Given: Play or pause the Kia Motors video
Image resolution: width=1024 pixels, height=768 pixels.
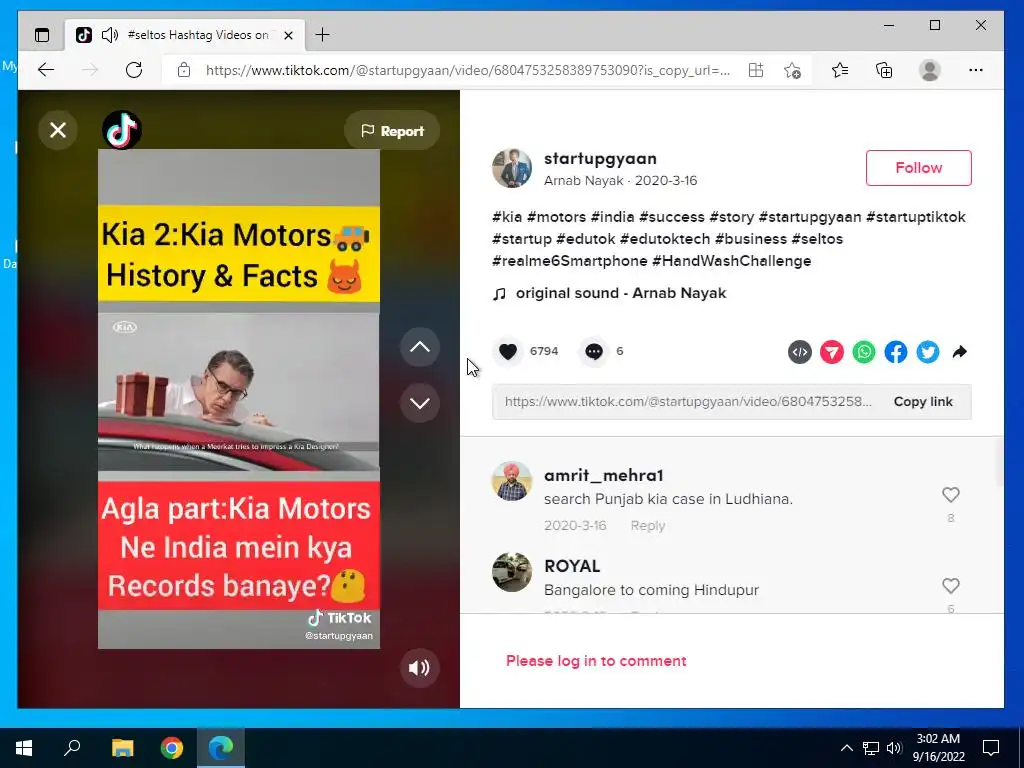Looking at the screenshot, I should 238,398.
